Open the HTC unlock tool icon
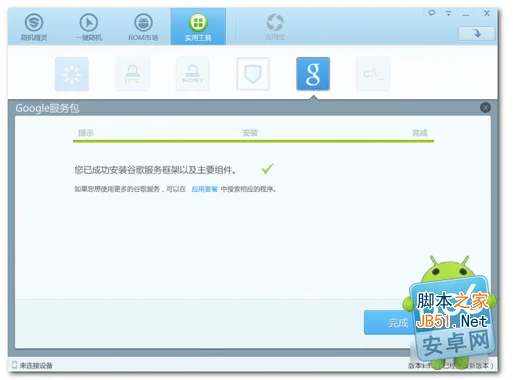This screenshot has width=513, height=380. (x=132, y=74)
